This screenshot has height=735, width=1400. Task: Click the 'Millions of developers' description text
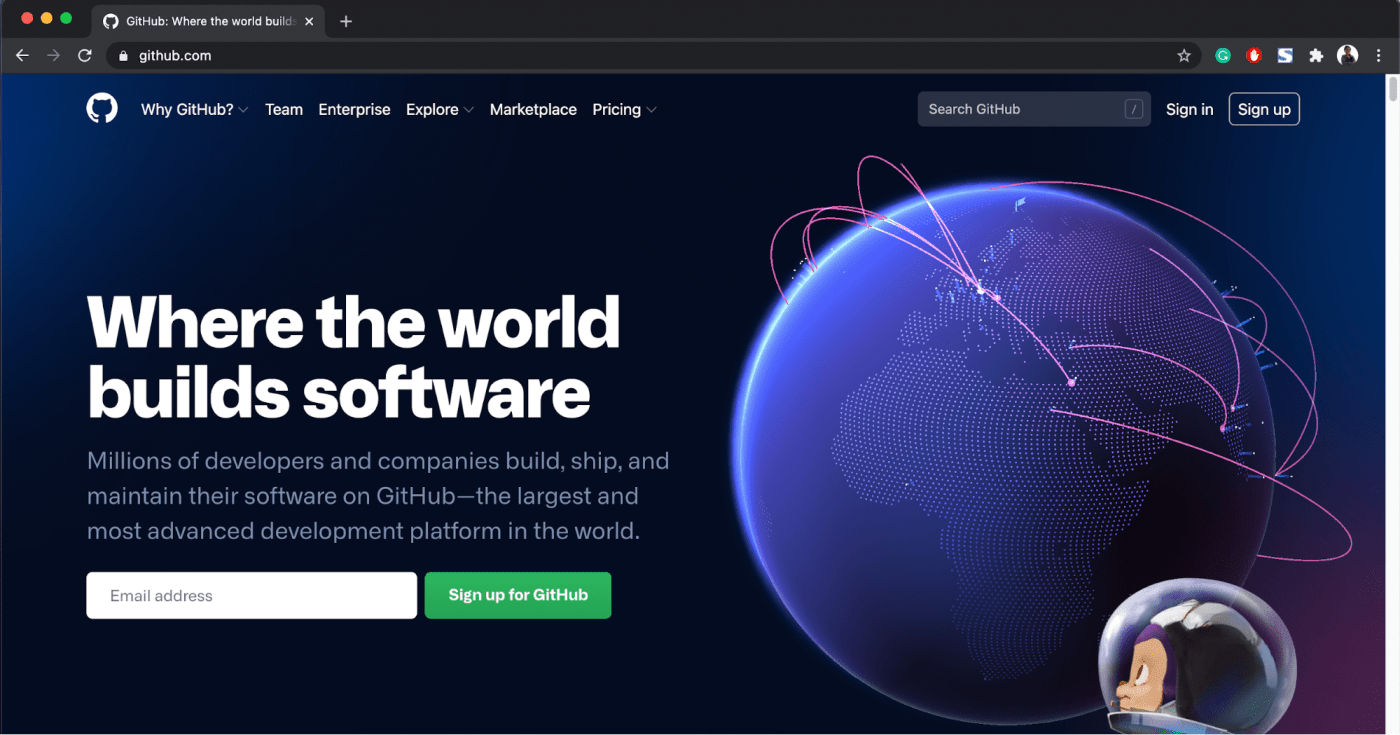(378, 496)
